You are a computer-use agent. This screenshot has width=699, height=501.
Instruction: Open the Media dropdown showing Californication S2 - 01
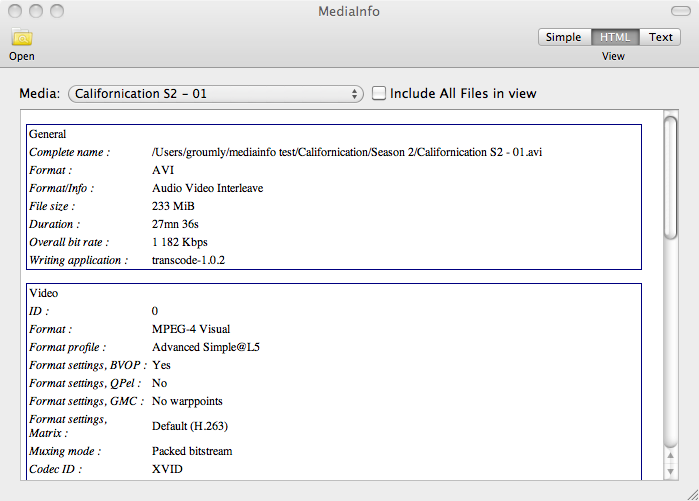point(216,94)
